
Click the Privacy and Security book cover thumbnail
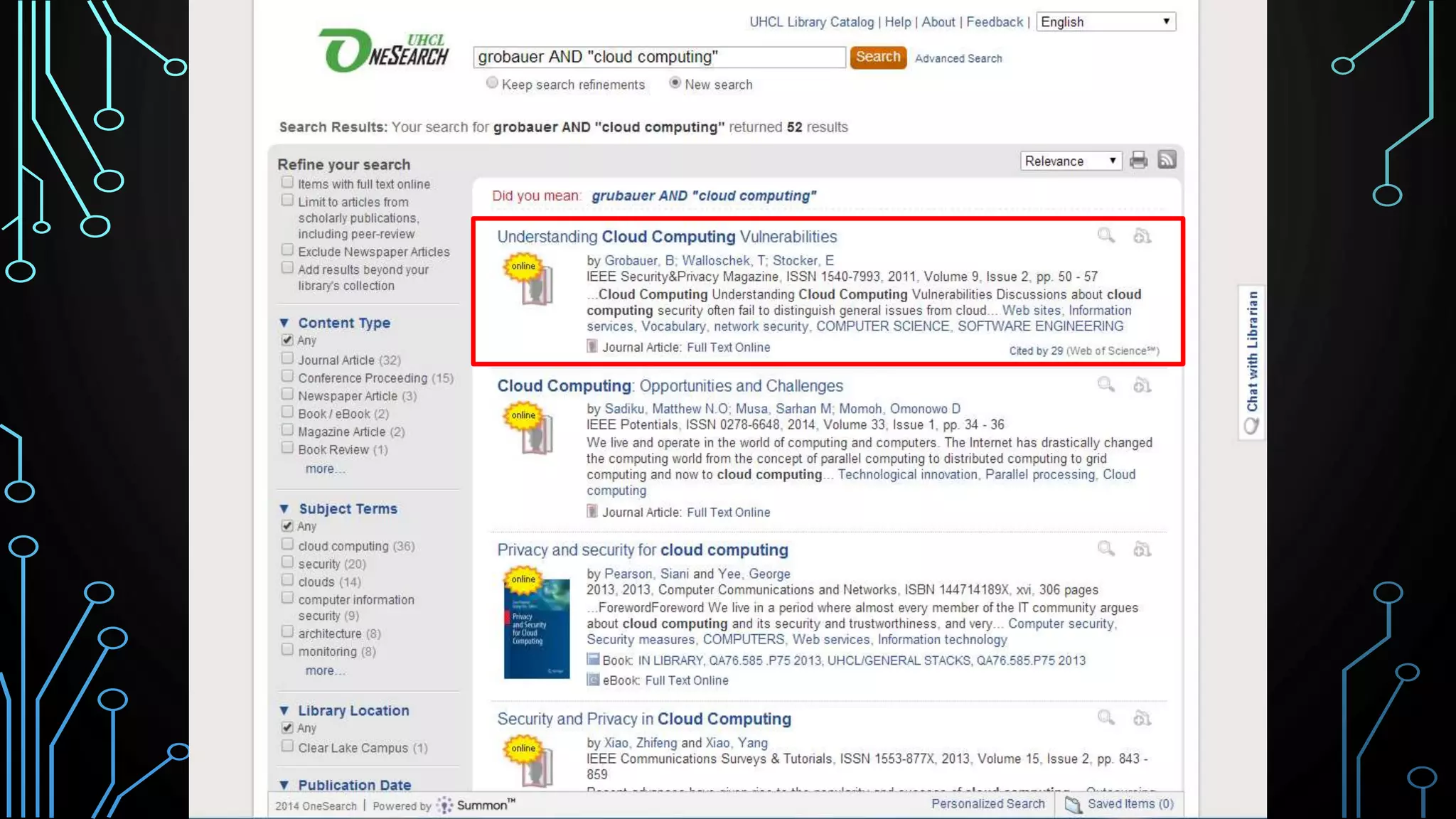537,628
